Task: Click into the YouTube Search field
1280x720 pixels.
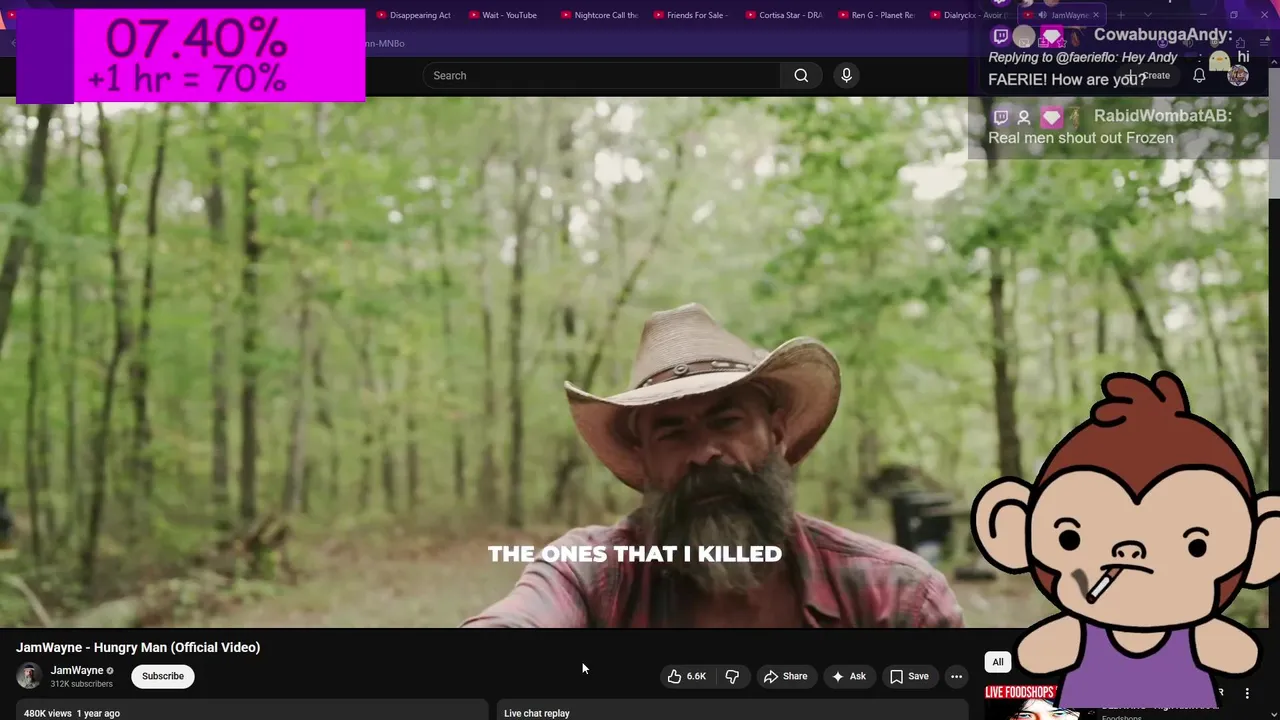Action: 601,75
